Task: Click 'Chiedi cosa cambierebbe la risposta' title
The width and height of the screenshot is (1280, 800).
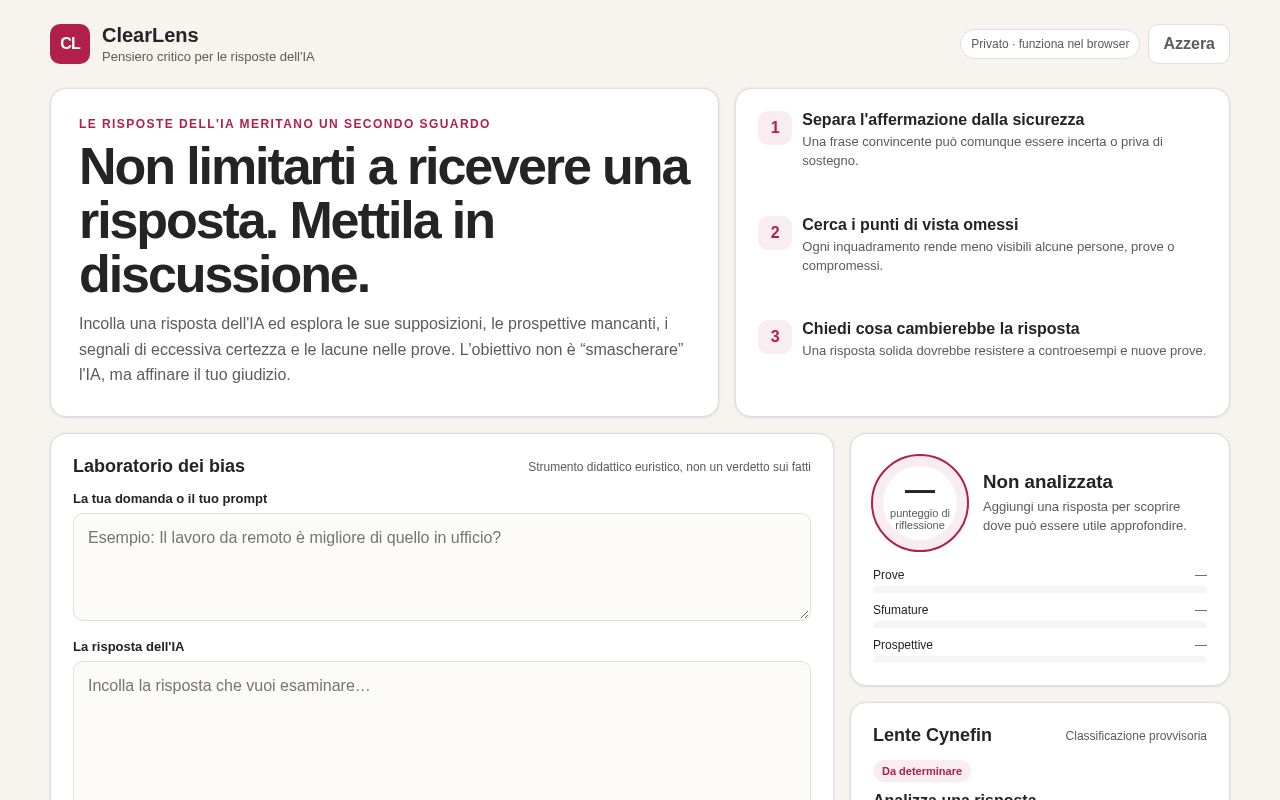Action: click(x=941, y=329)
